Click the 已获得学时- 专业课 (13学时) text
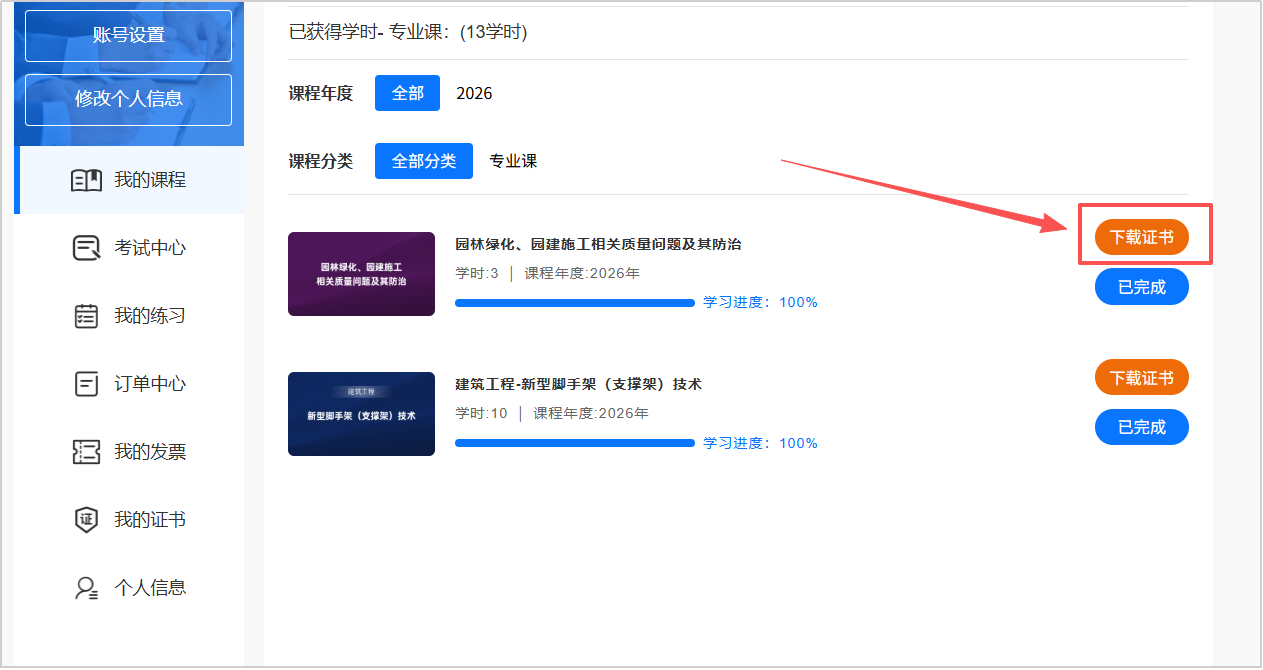Screen dimensions: 1263x670 tap(408, 32)
